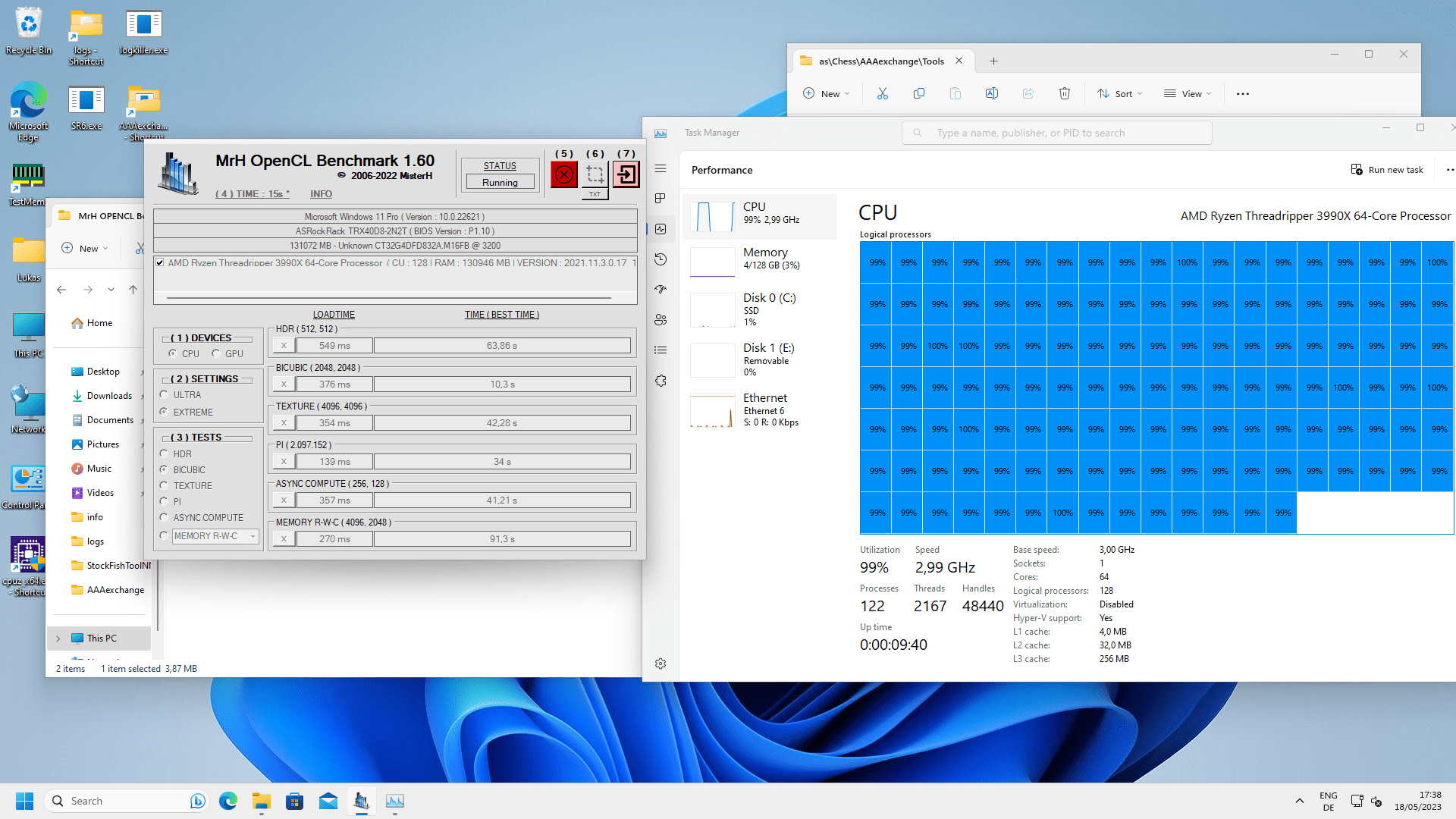Screen dimensions: 1456x819
Task: Click Explorer's Up navigation arrow
Action: pyautogui.click(x=133, y=290)
